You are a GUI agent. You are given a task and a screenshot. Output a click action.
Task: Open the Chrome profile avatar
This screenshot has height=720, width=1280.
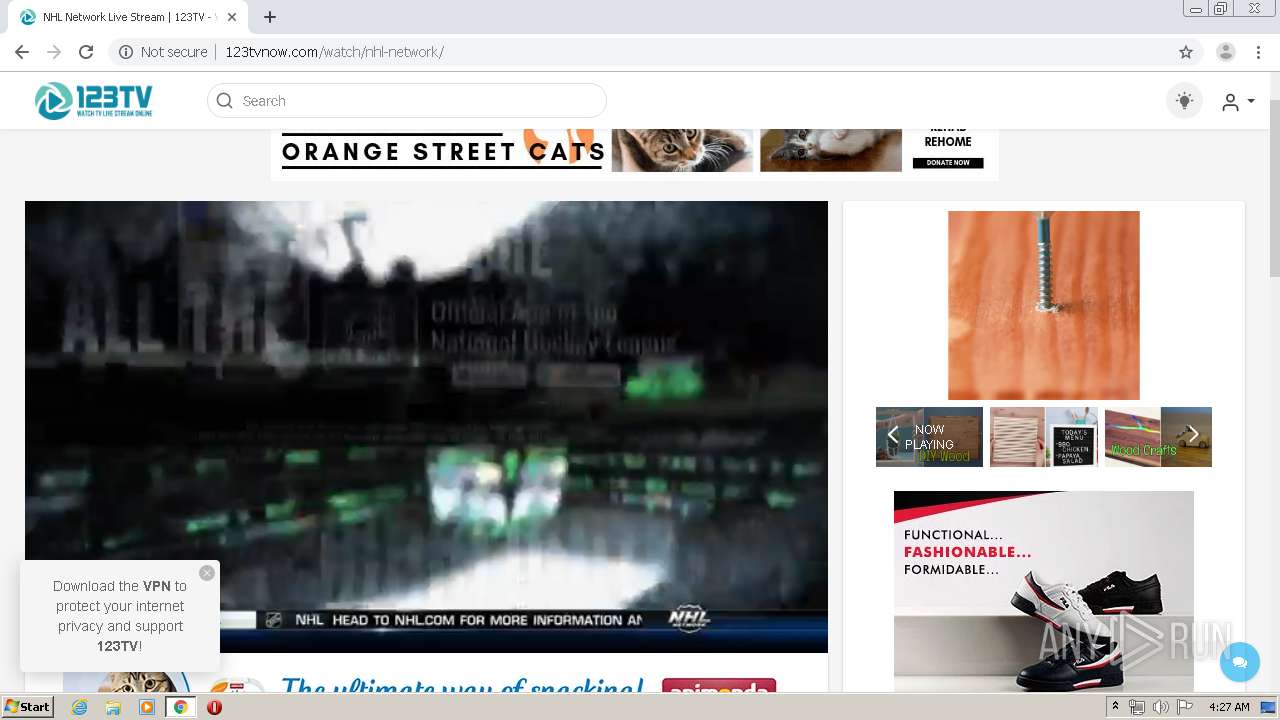(1226, 52)
